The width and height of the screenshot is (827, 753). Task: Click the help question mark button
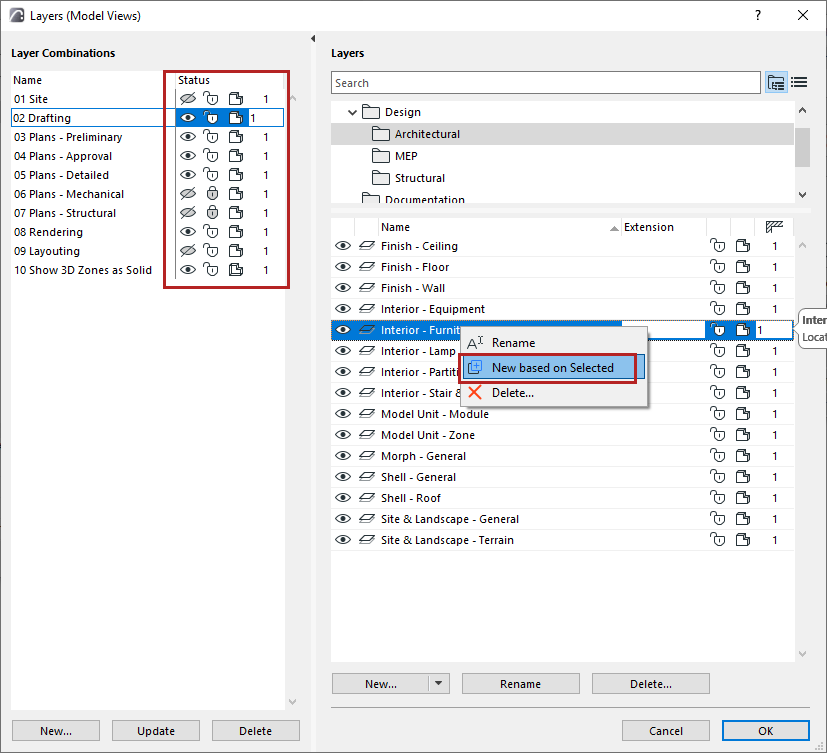(758, 15)
